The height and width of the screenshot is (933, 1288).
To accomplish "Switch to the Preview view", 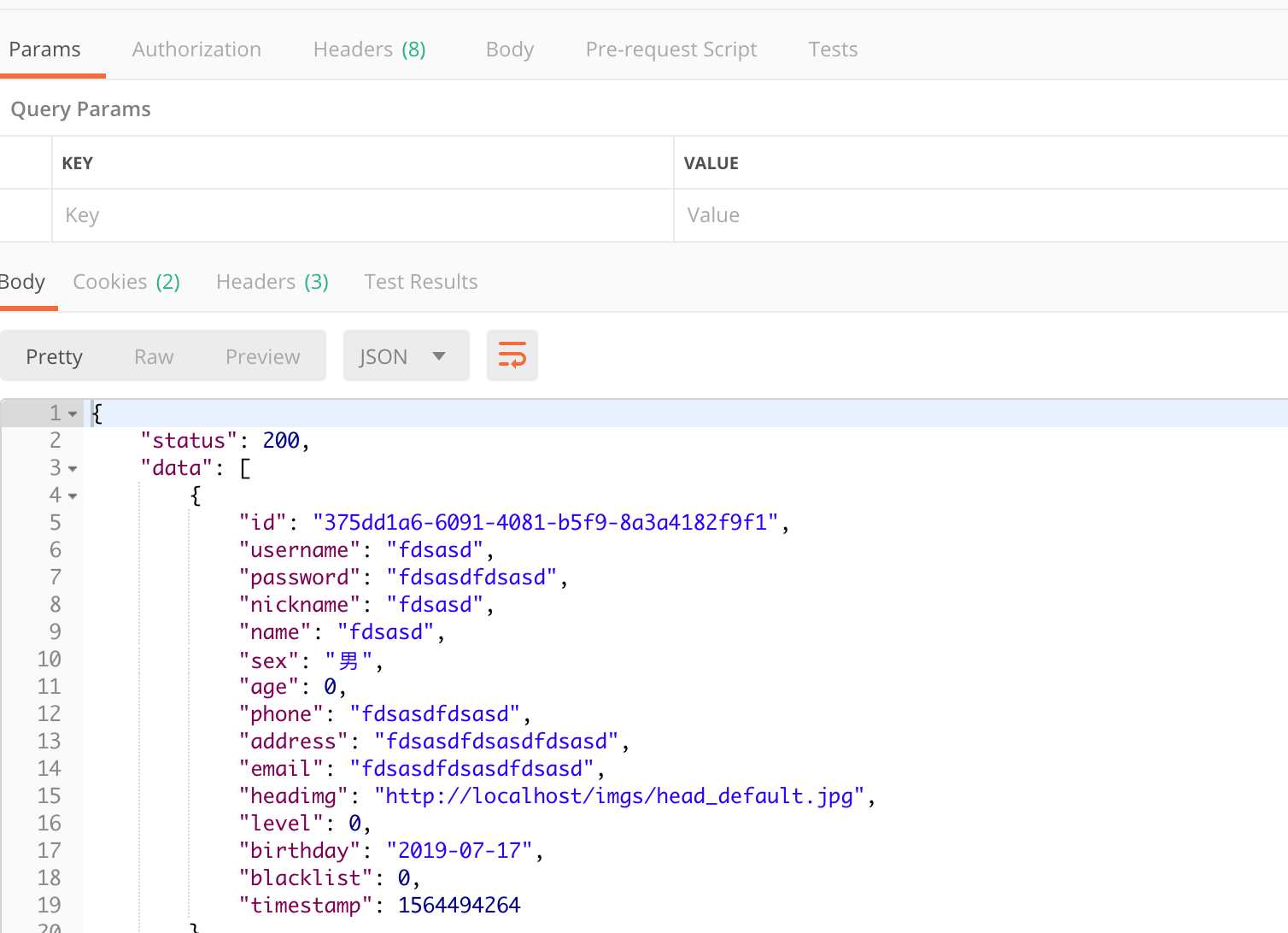I will coord(263,356).
